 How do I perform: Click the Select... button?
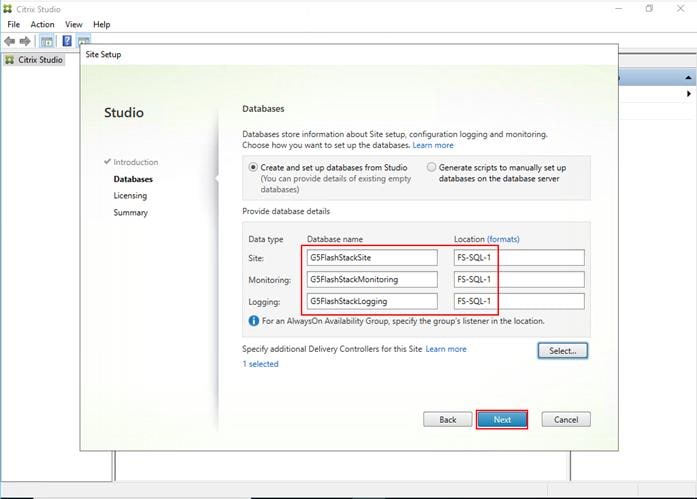[x=563, y=351]
